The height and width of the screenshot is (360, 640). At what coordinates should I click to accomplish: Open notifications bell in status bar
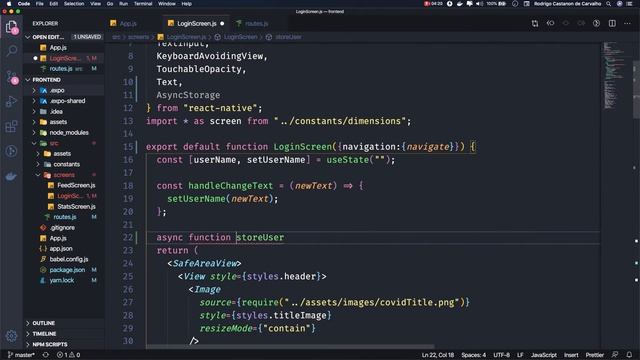(x=629, y=355)
